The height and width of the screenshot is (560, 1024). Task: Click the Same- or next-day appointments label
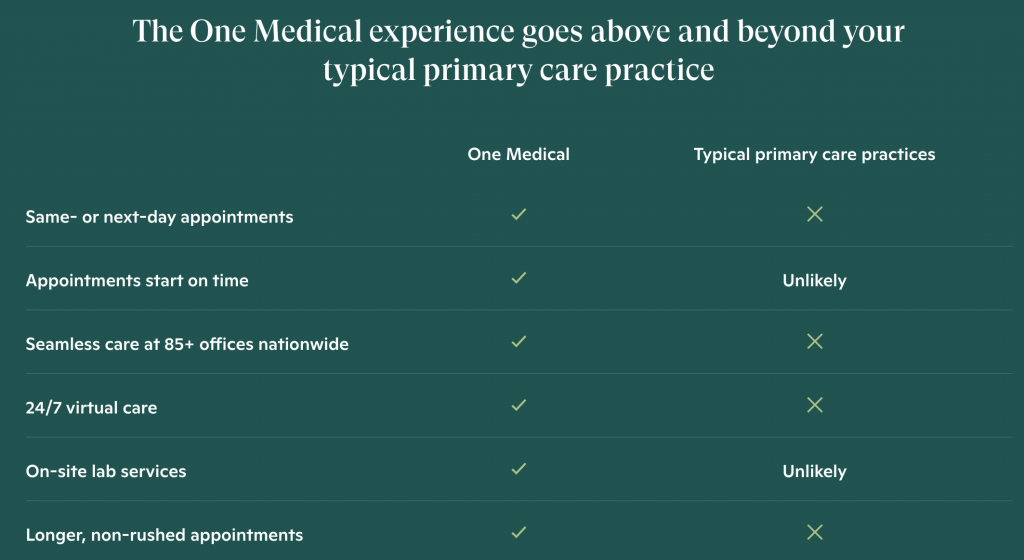click(x=159, y=217)
